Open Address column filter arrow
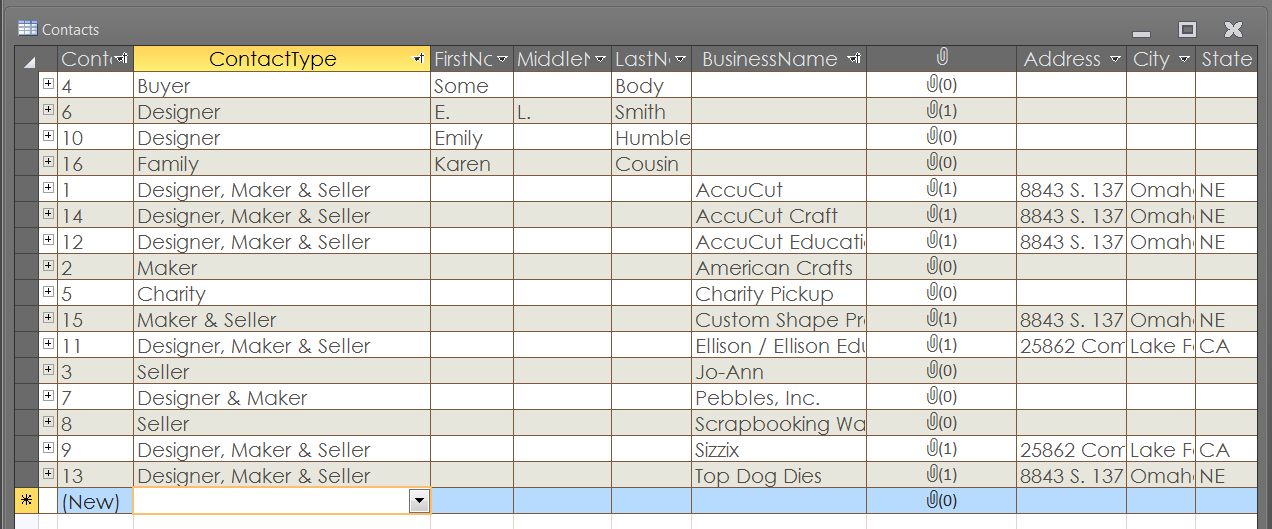Image resolution: width=1272 pixels, height=529 pixels. [1115, 60]
